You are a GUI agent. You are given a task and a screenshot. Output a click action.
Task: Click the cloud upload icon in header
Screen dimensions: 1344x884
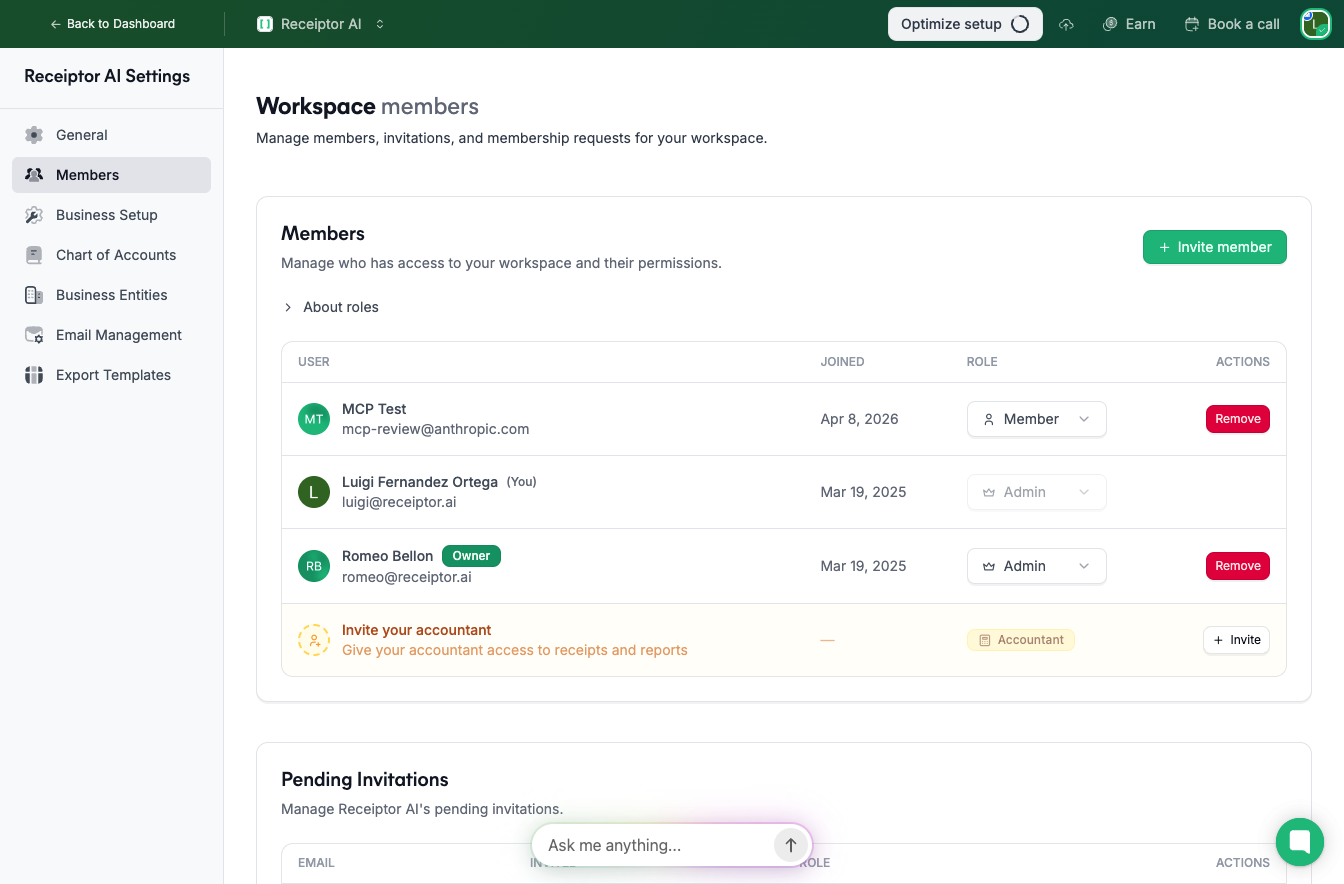click(1066, 24)
